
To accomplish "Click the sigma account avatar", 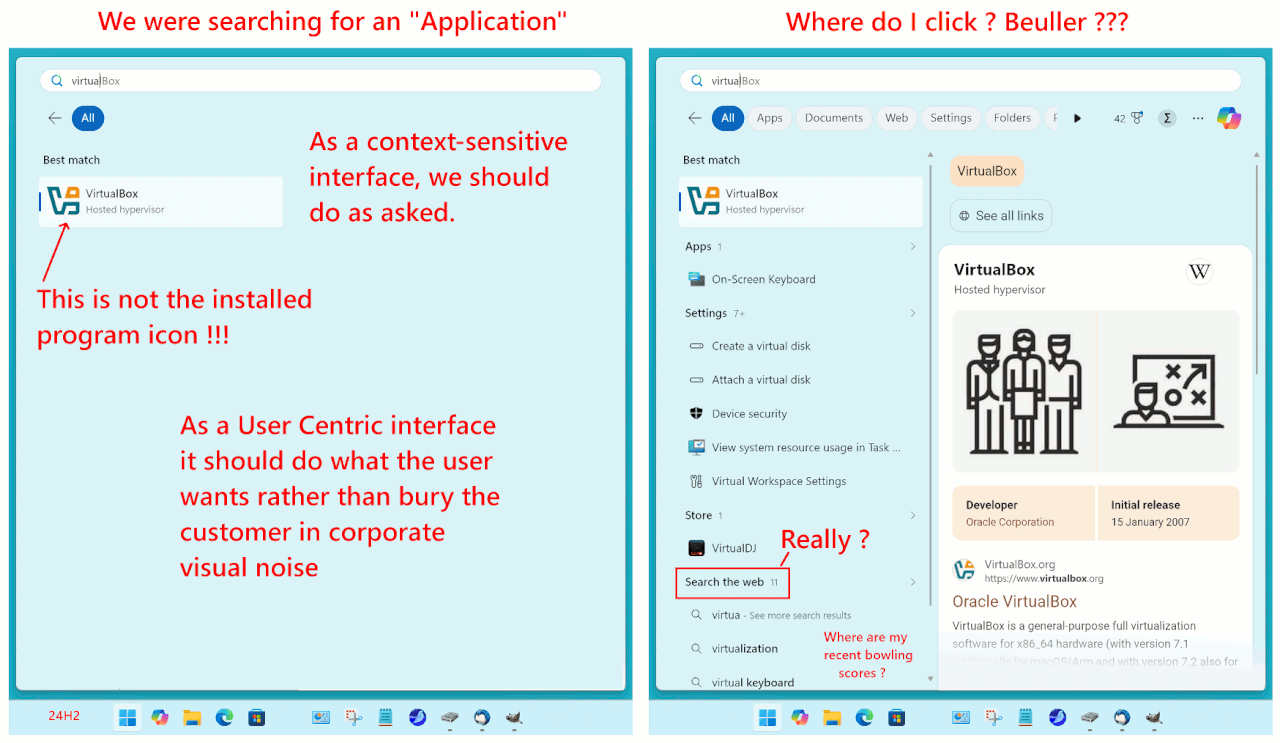I will tap(1167, 118).
